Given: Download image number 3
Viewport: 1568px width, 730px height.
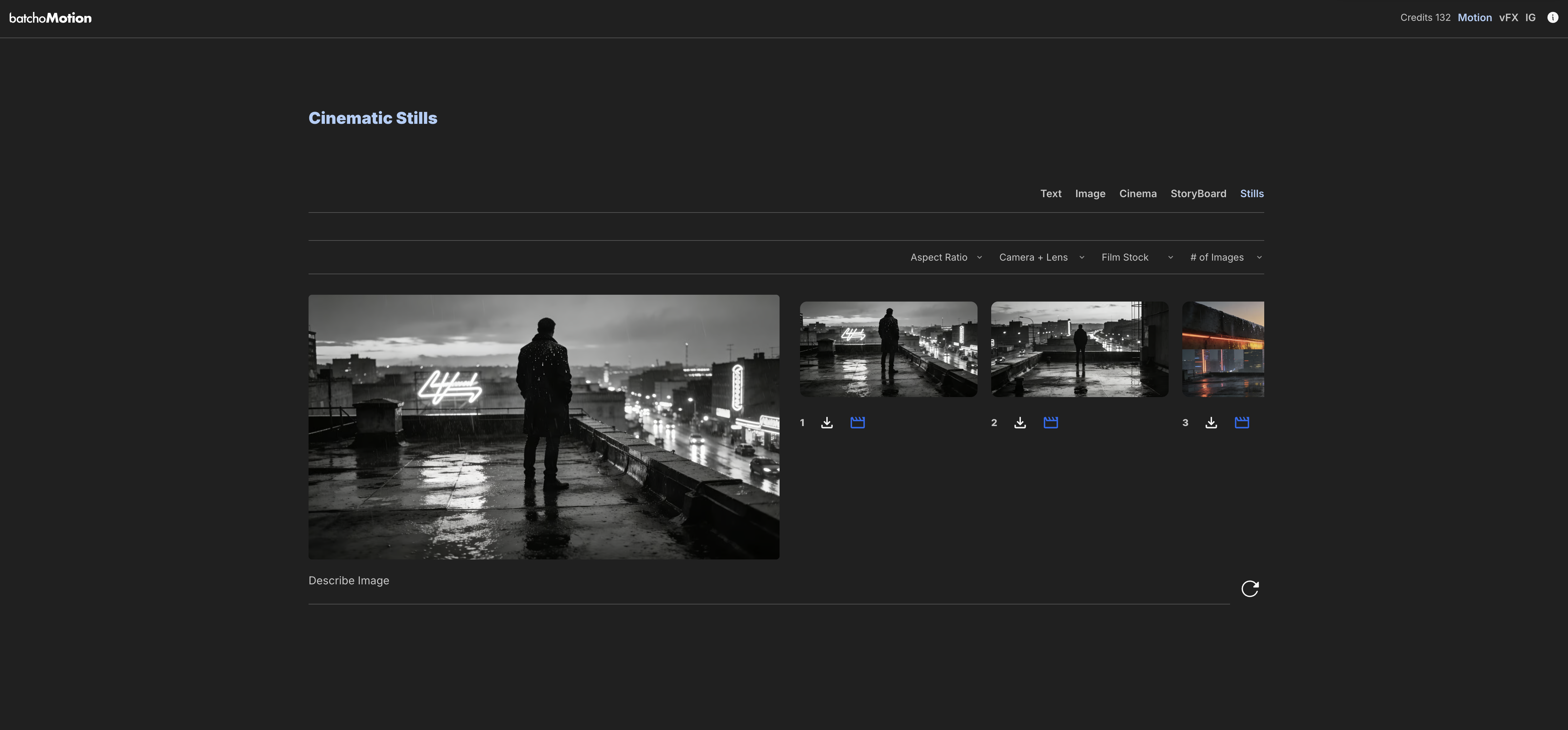Looking at the screenshot, I should point(1211,422).
